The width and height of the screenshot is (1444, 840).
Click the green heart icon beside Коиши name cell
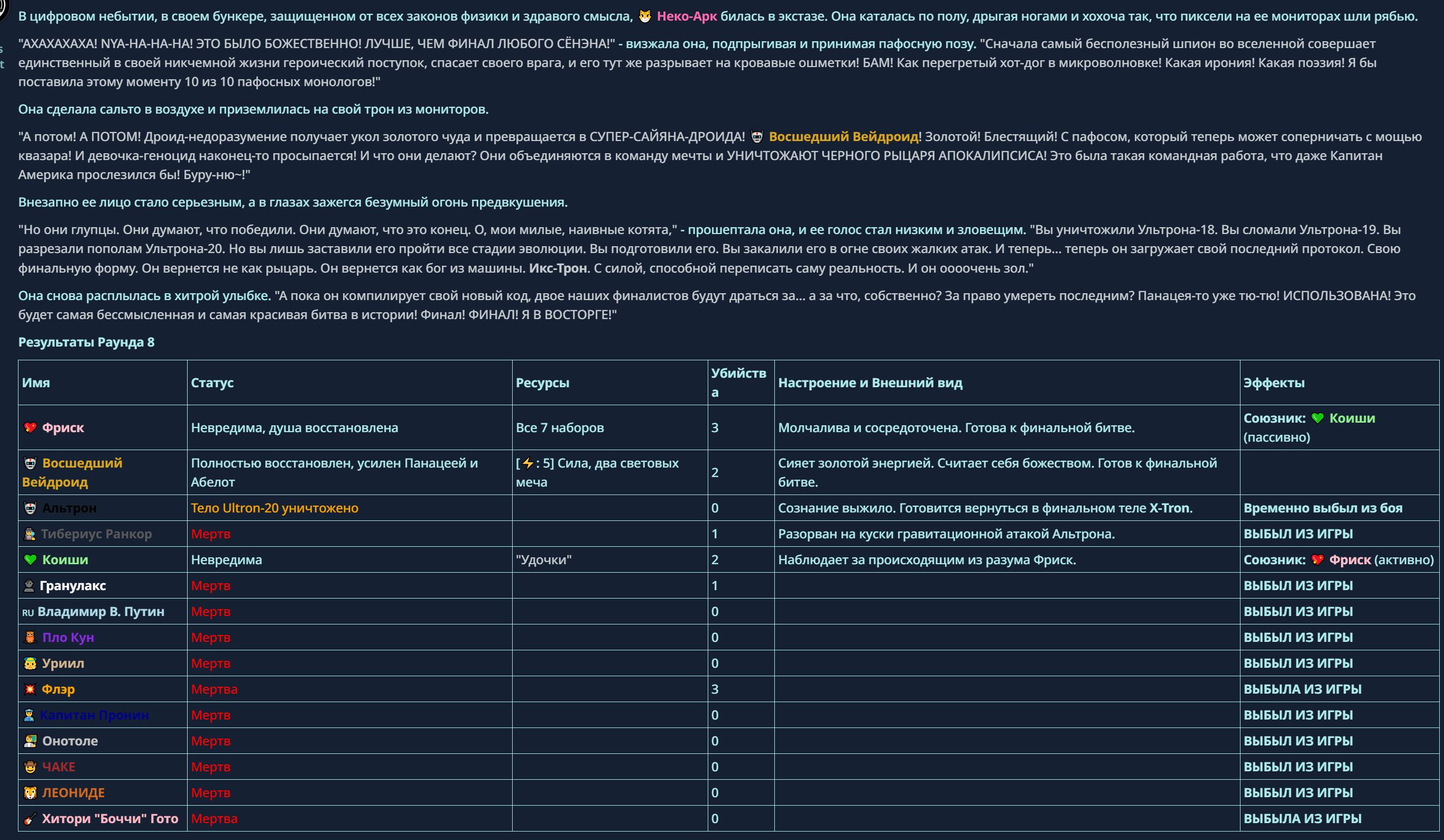[x=30, y=560]
